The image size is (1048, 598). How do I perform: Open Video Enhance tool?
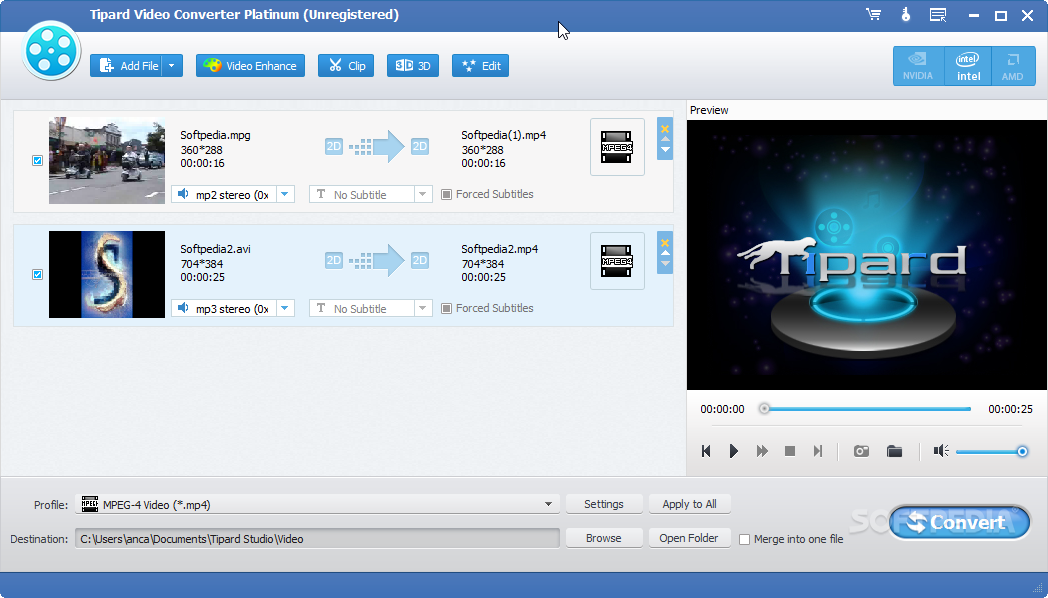(250, 65)
